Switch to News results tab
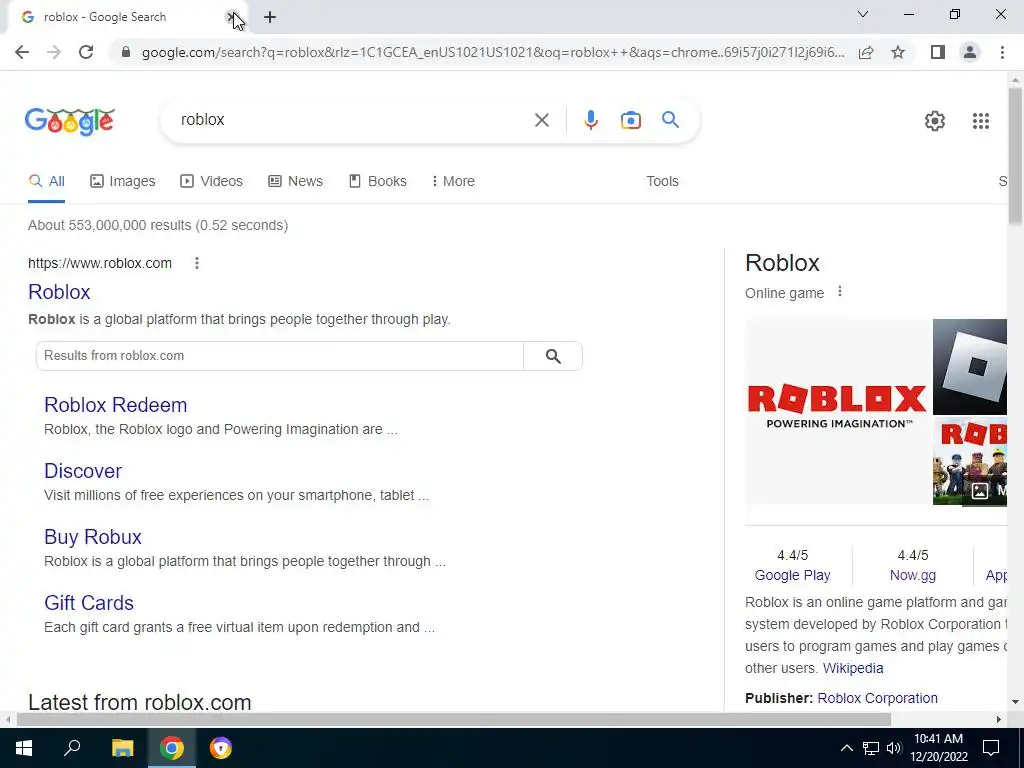Viewport: 1024px width, 768px height. 295,181
